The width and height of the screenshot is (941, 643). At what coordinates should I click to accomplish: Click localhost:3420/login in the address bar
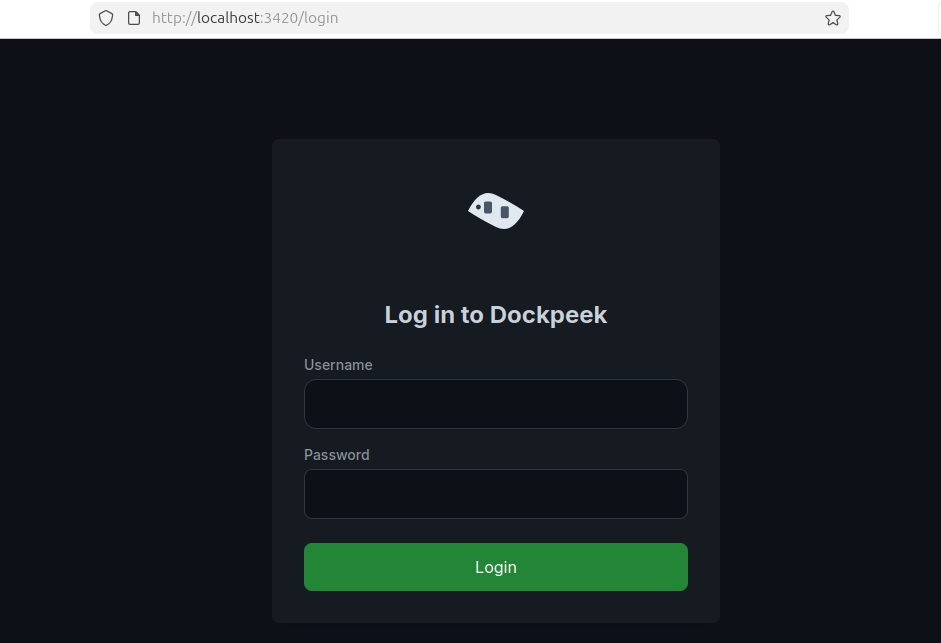click(x=245, y=18)
